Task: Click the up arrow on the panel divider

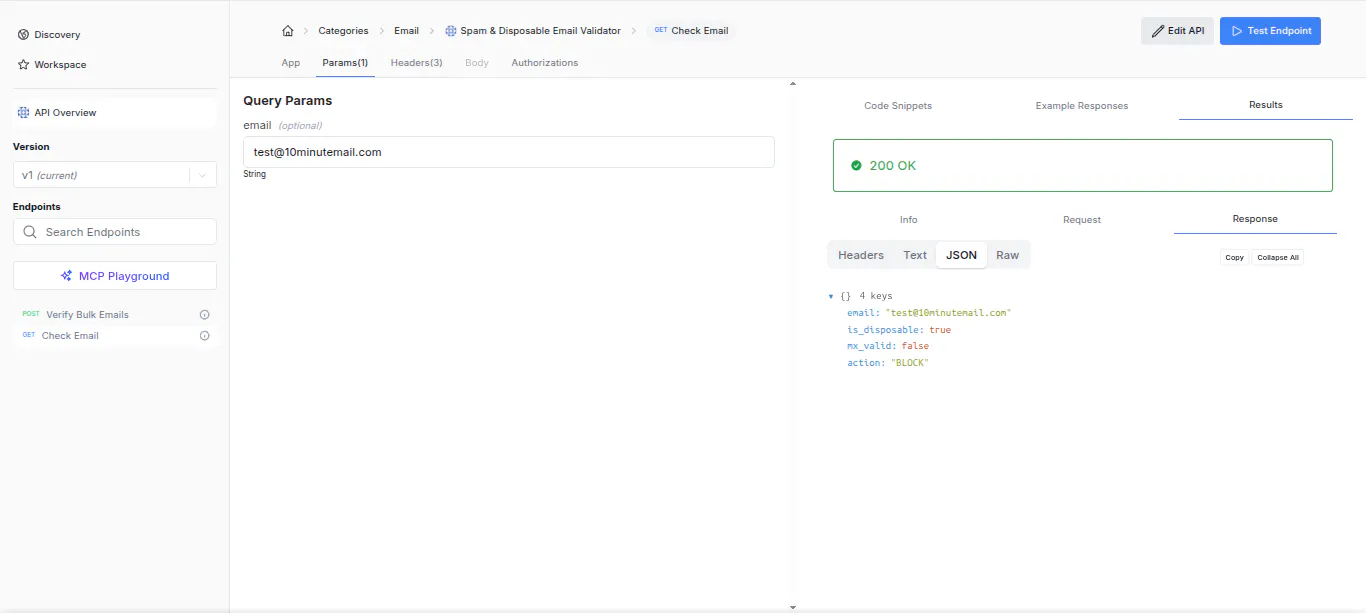Action: click(x=793, y=84)
